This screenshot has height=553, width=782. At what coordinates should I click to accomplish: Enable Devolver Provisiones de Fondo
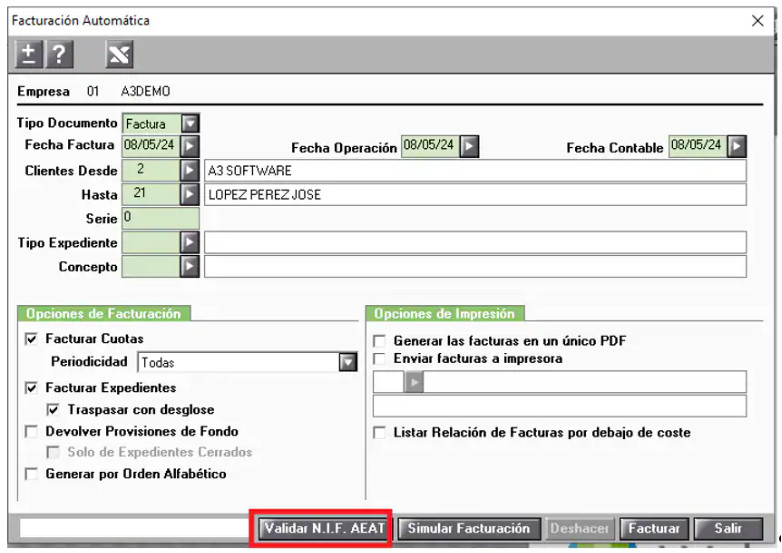pyautogui.click(x=31, y=431)
